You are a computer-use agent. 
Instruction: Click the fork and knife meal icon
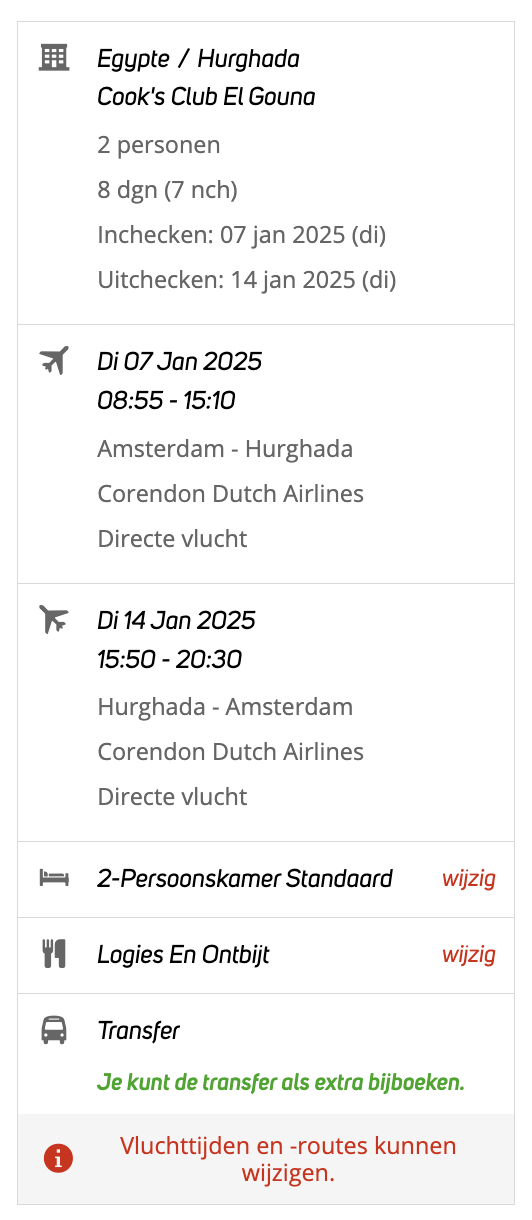tap(54, 954)
